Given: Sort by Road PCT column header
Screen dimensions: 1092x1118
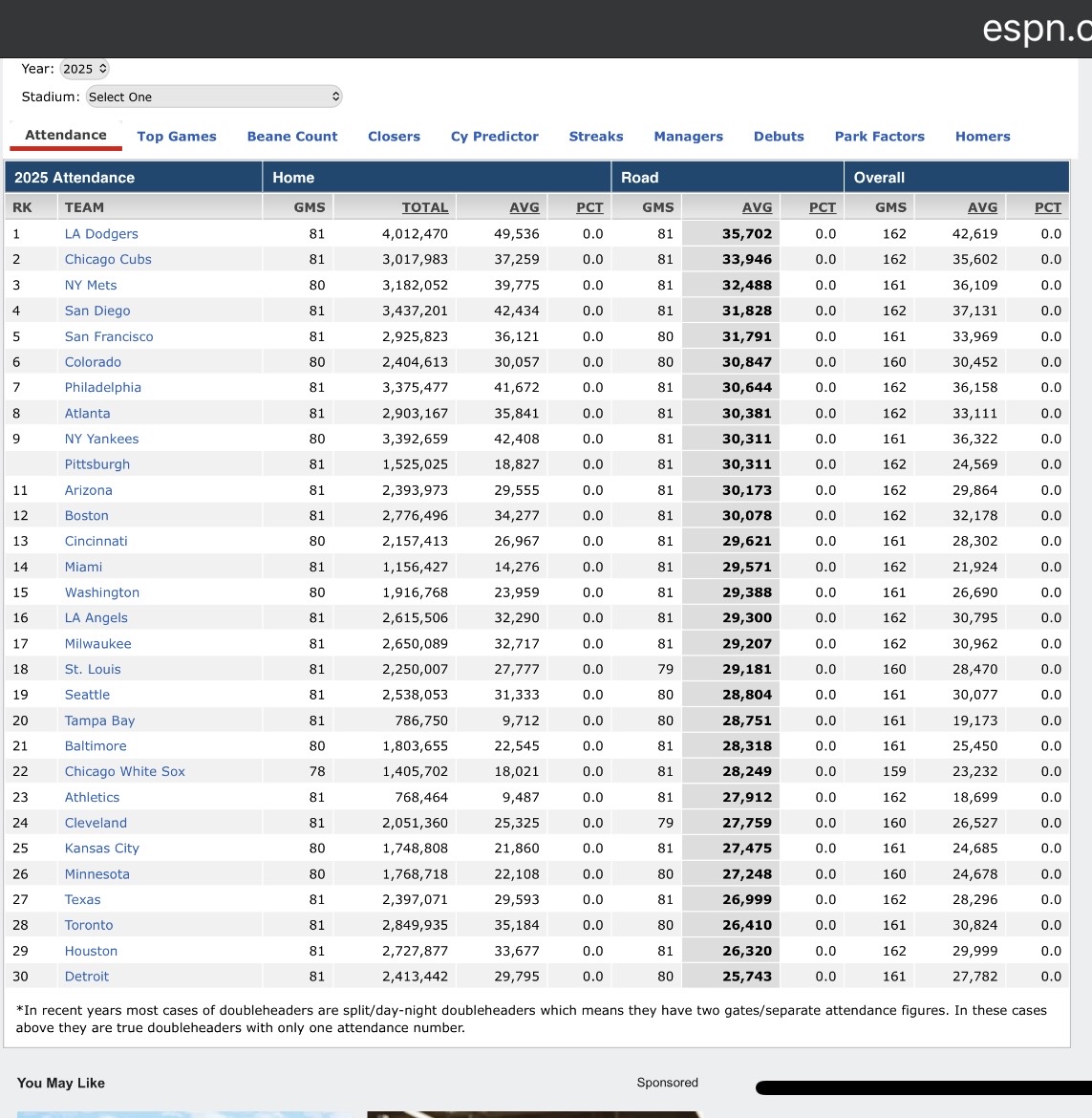Looking at the screenshot, I should point(823,207).
